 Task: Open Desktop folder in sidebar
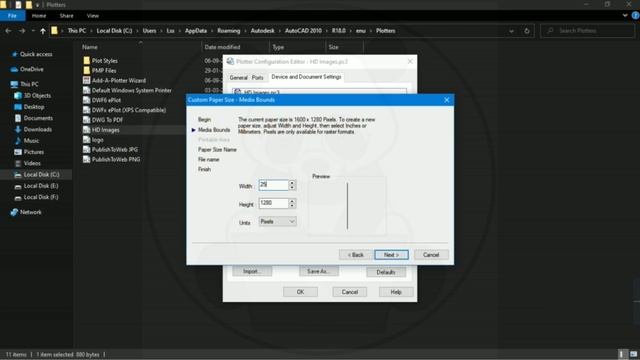33,107
